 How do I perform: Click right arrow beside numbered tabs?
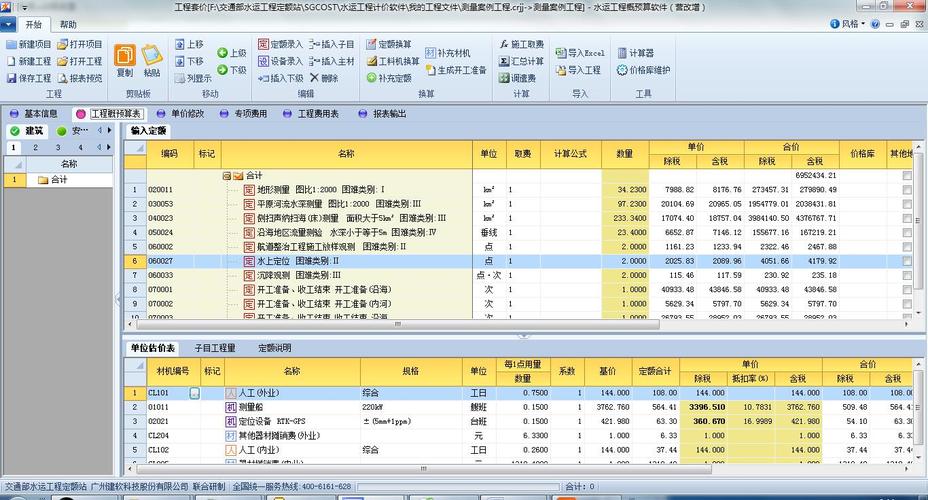click(x=109, y=147)
